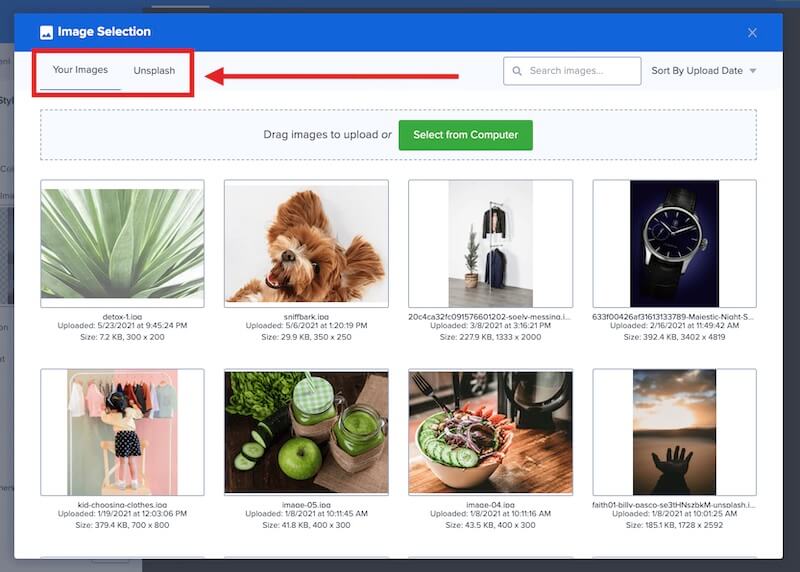Switch to the Your Images tab

[x=80, y=70]
